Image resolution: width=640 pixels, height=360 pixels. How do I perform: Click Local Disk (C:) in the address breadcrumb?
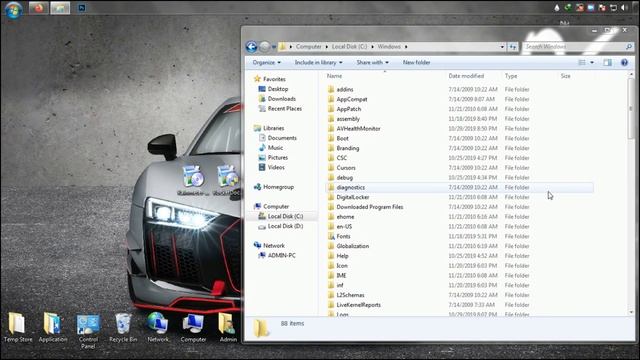point(349,47)
